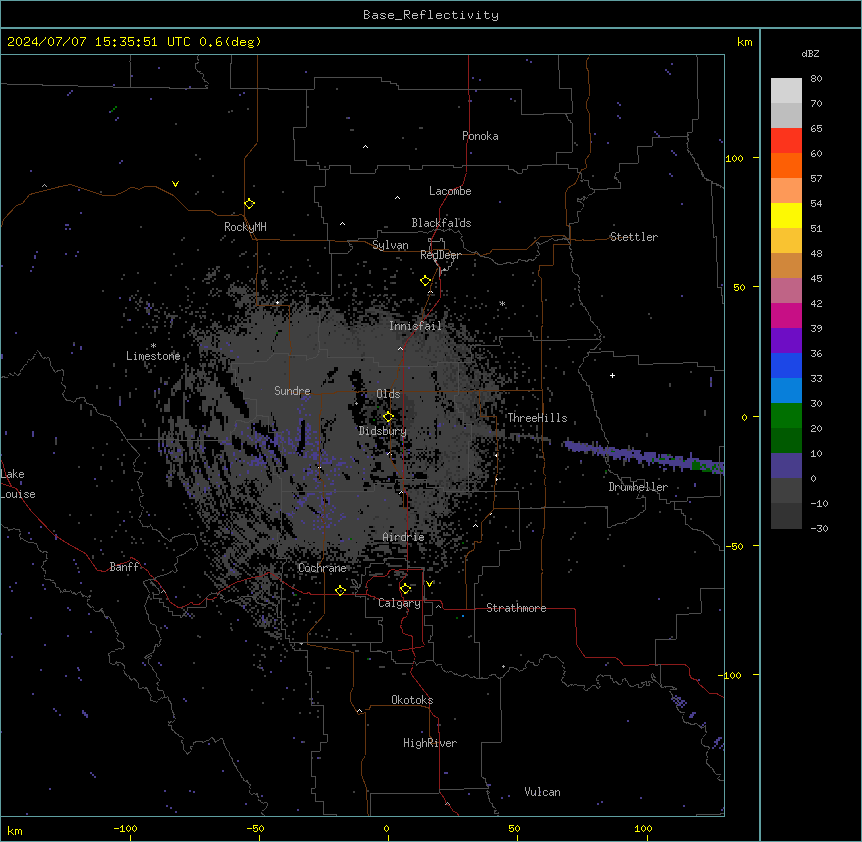The width and height of the screenshot is (862, 842).
Task: Click the yellow V marker east of Calgary diamond
Action: 429,584
